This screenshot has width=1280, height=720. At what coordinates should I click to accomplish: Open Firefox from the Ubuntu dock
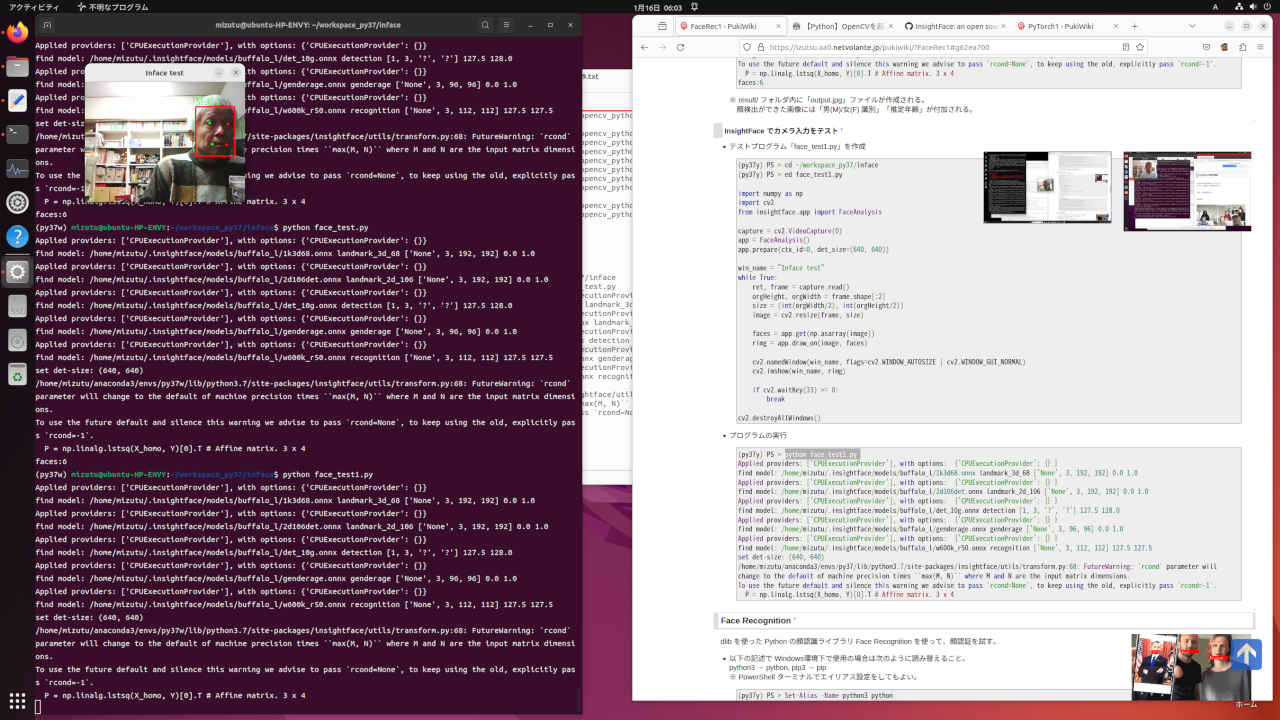click(17, 32)
